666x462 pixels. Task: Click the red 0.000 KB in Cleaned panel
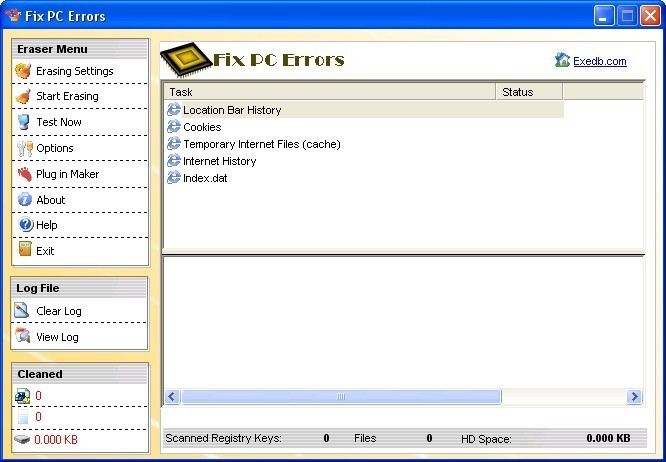[x=56, y=439]
